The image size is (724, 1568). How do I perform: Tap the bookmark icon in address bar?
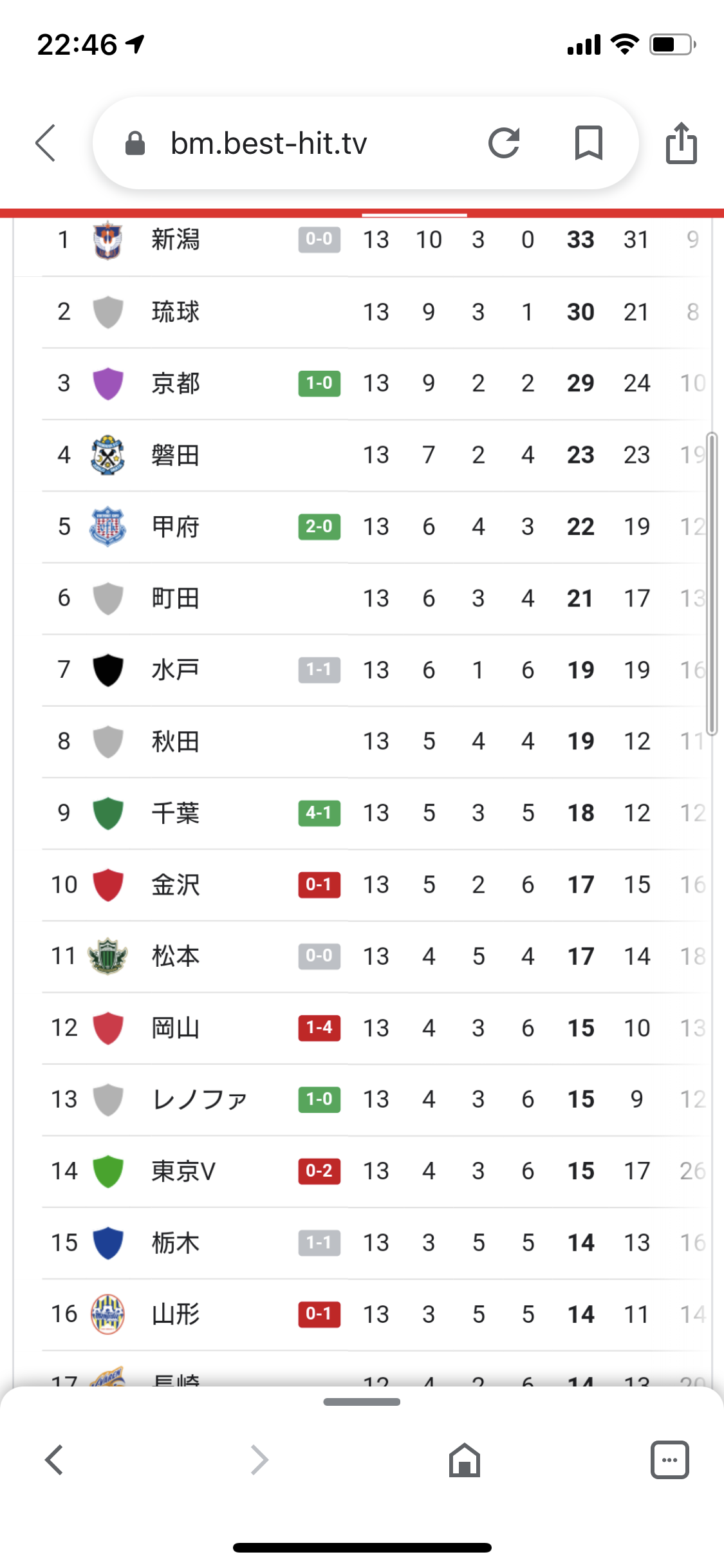tap(588, 143)
